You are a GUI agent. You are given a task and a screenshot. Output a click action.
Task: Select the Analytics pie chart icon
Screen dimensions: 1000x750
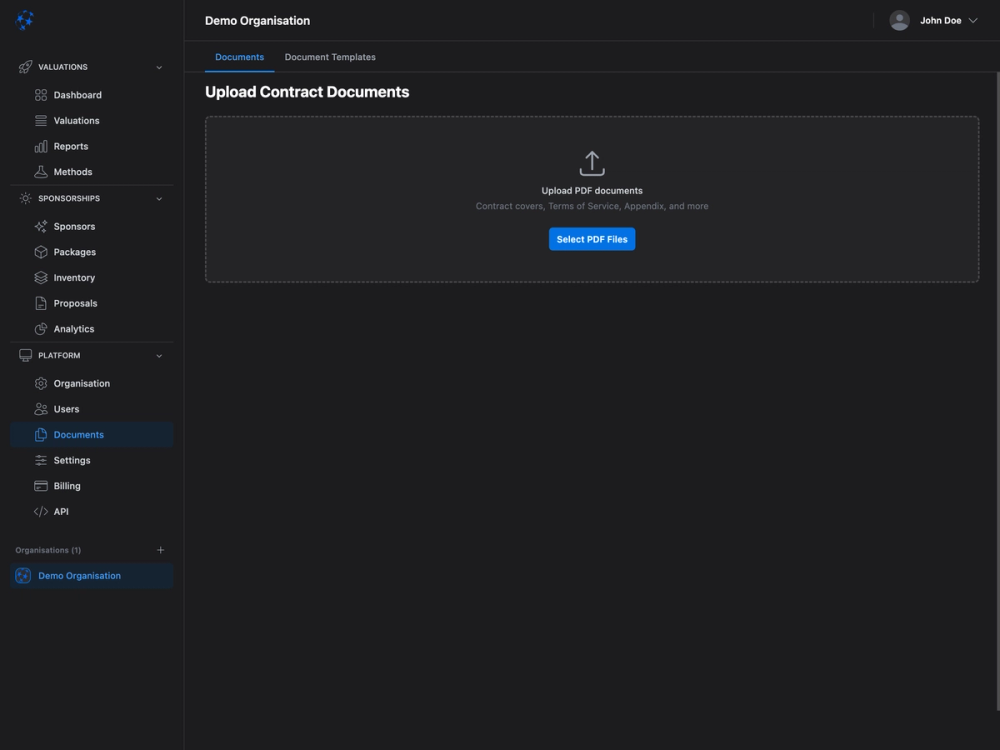pyautogui.click(x=40, y=328)
